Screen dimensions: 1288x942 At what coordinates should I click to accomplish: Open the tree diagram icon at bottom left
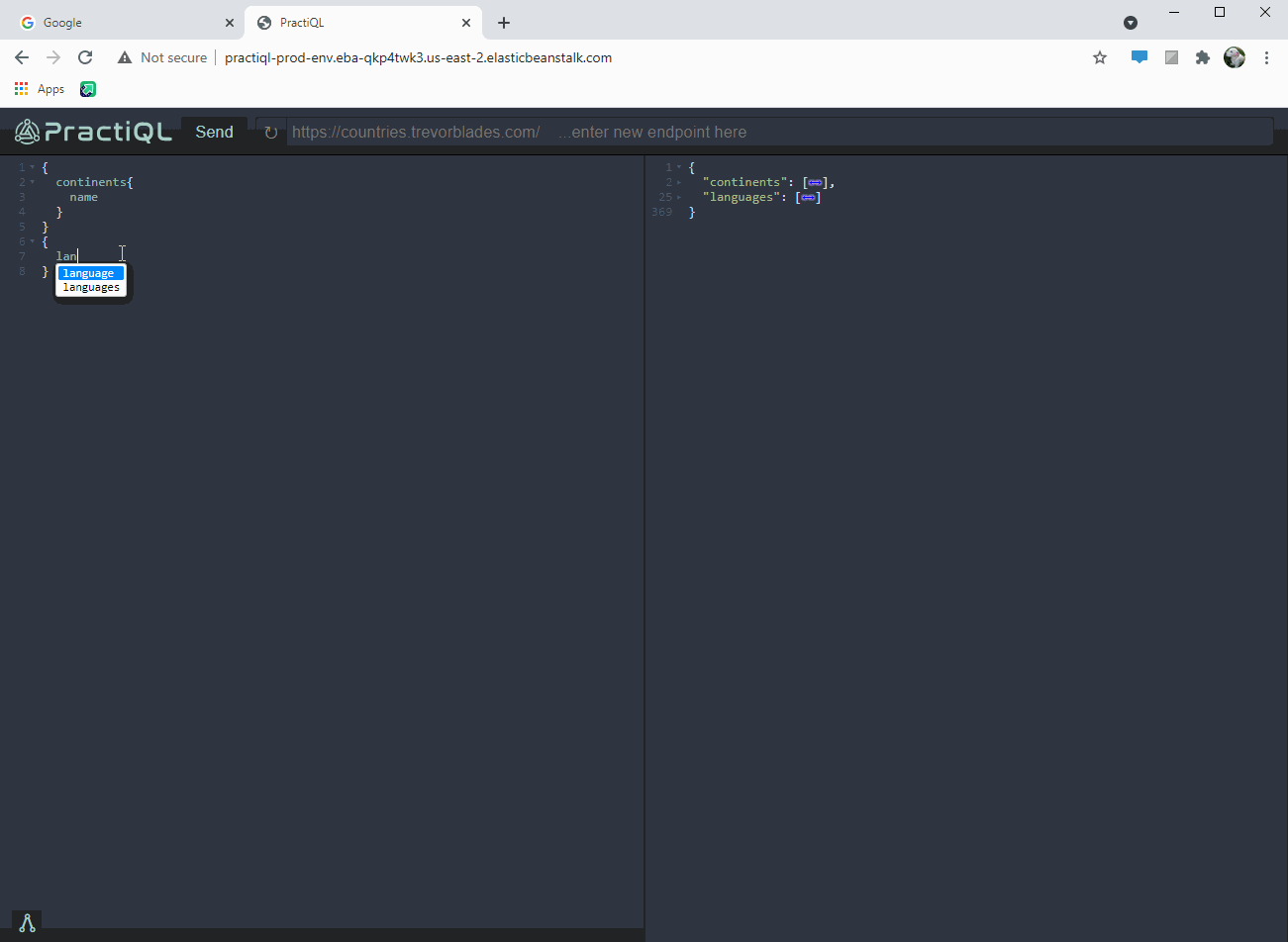[27, 923]
